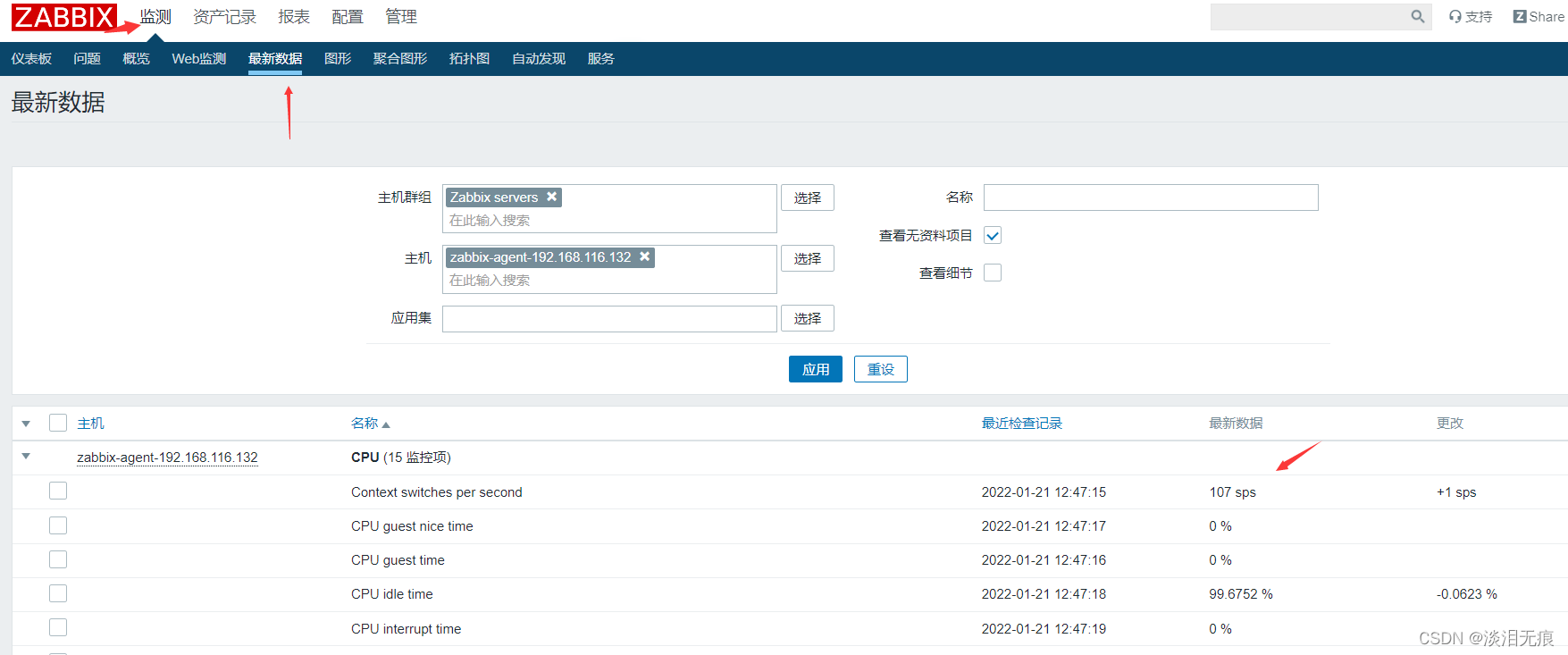
Task: Click 选择 button next to 主机群组
Action: (x=808, y=197)
